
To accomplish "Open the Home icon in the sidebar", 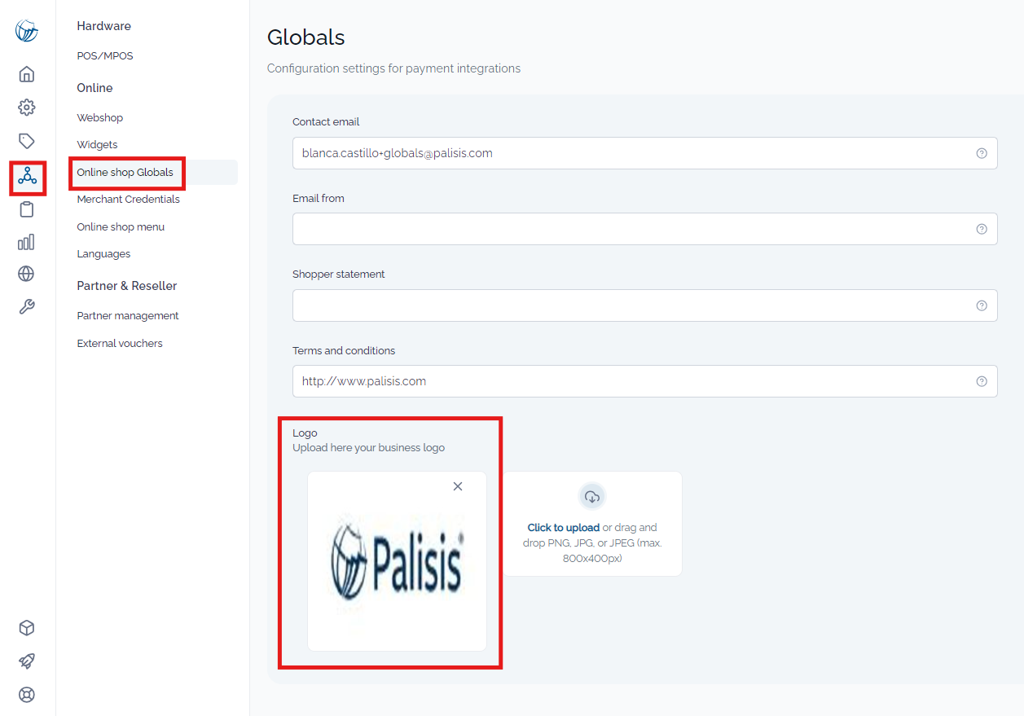I will tap(27, 74).
